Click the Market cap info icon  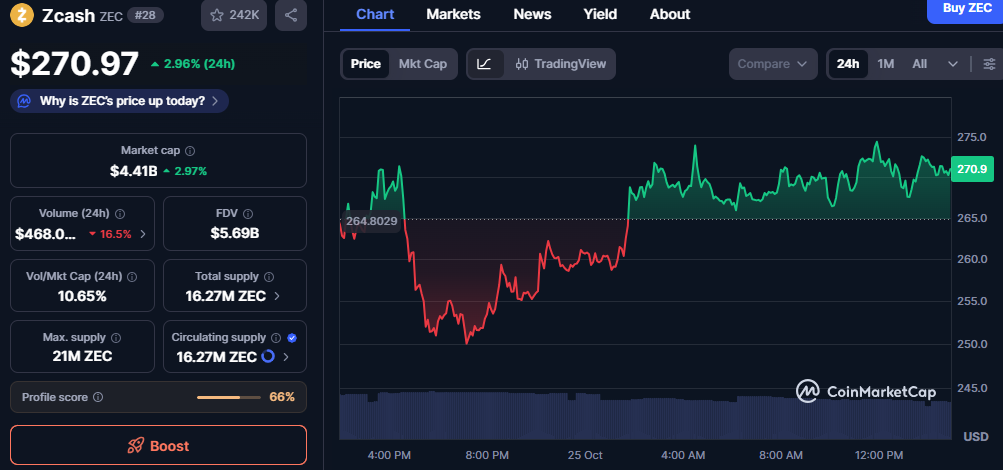point(187,150)
